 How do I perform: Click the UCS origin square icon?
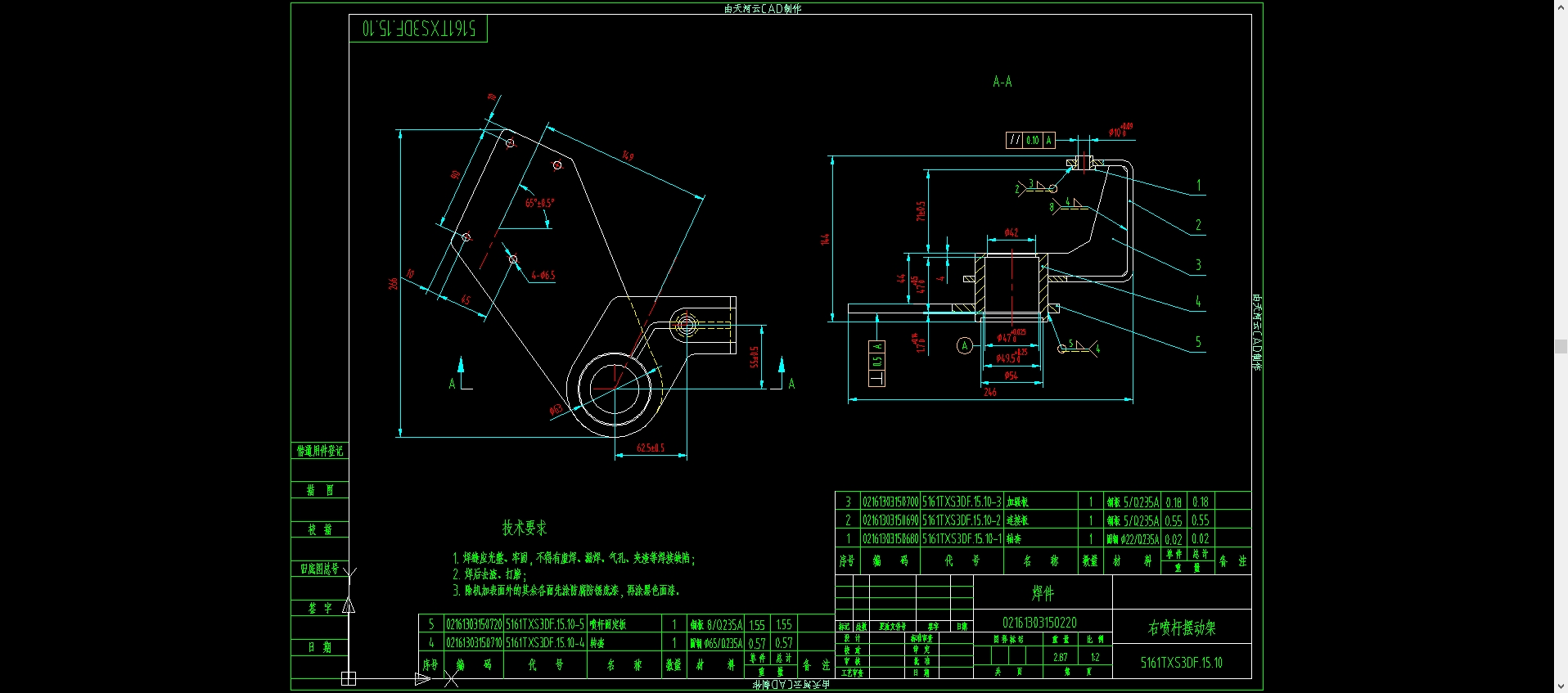[348, 678]
